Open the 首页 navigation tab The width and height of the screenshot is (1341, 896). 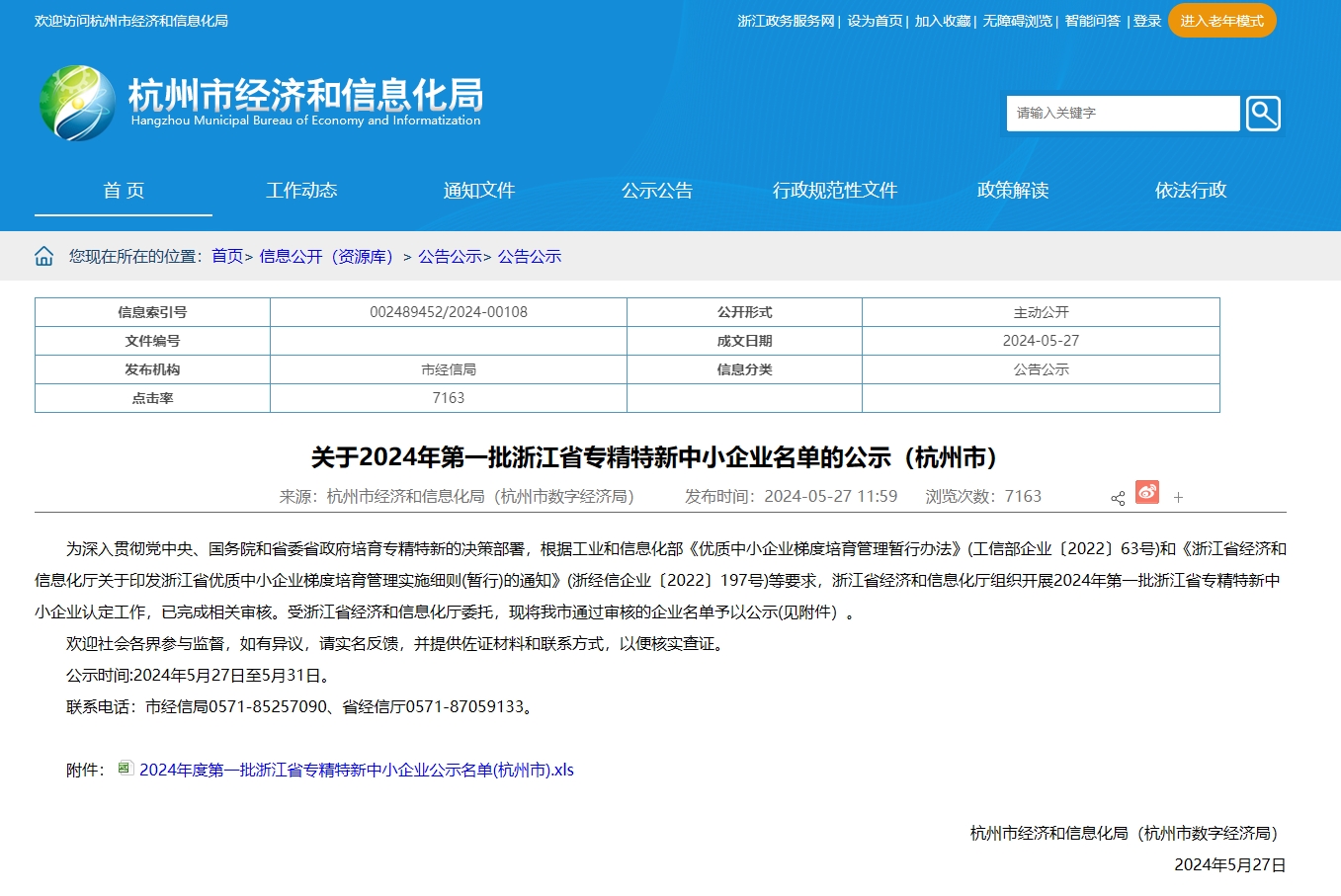point(124,191)
